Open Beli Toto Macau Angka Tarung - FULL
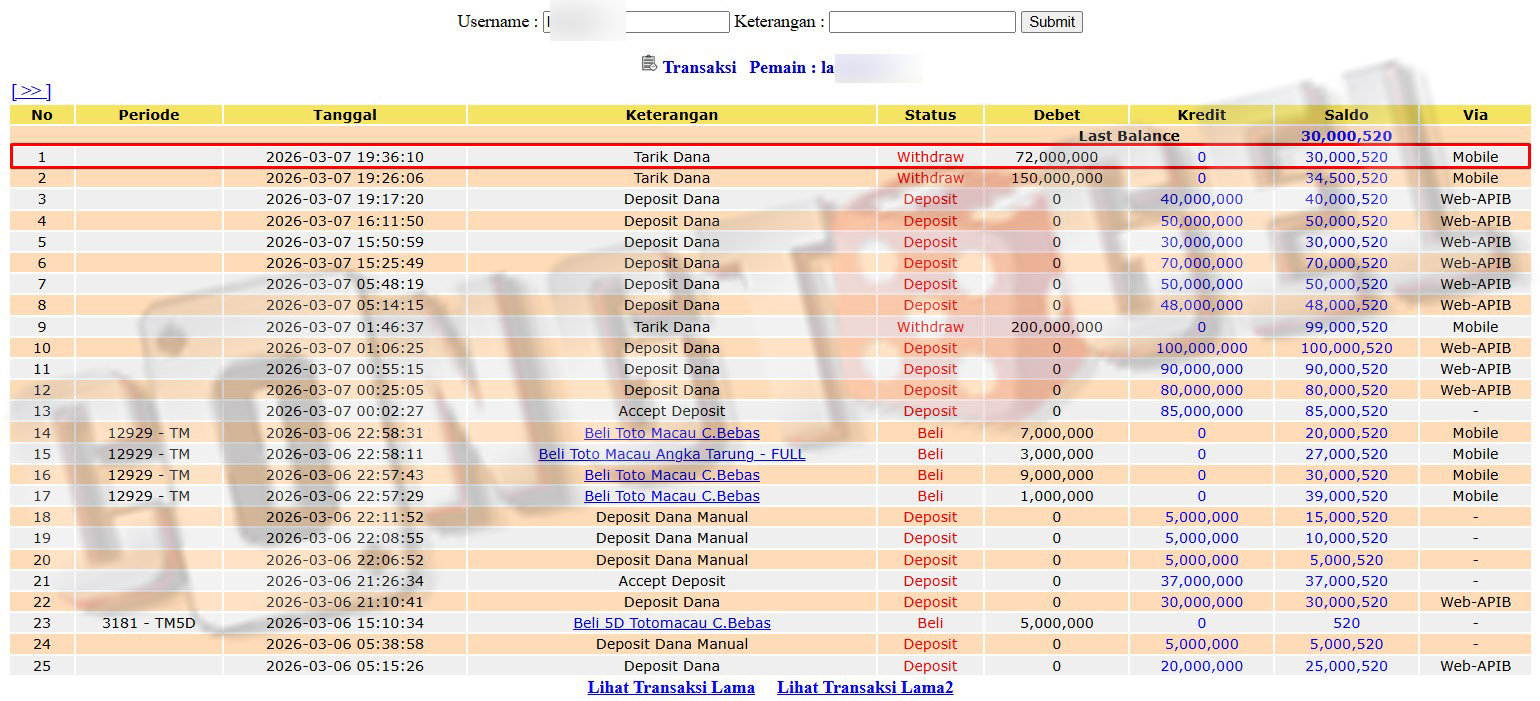The image size is (1540, 701). coord(671,454)
